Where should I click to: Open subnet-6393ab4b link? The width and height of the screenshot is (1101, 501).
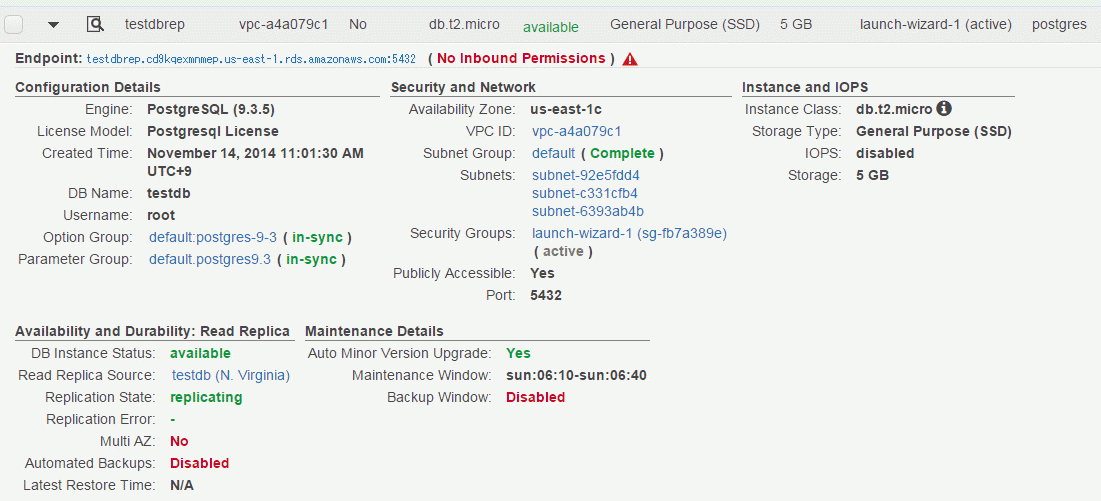click(588, 211)
